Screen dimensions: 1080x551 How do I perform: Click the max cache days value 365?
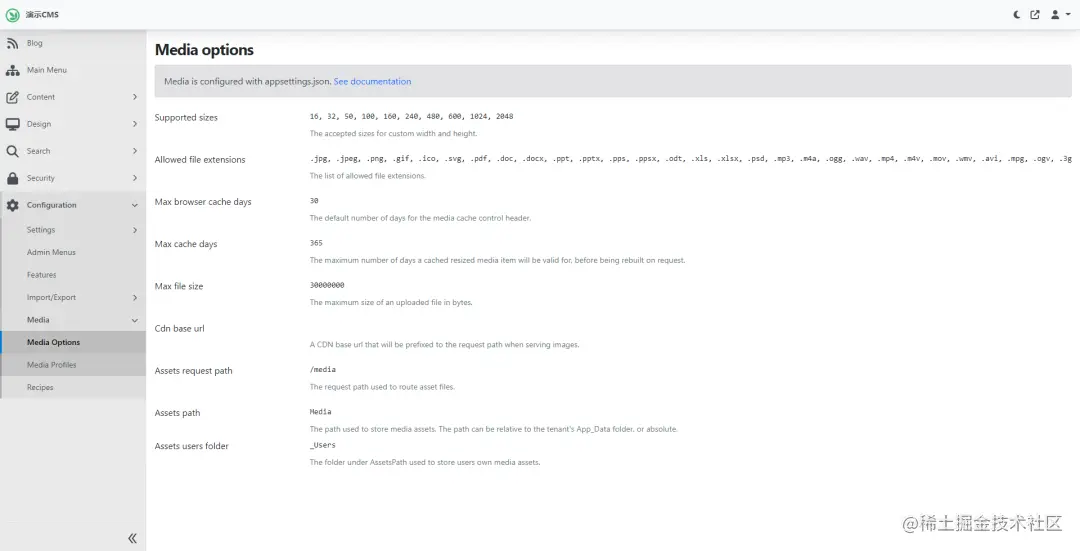coord(316,243)
